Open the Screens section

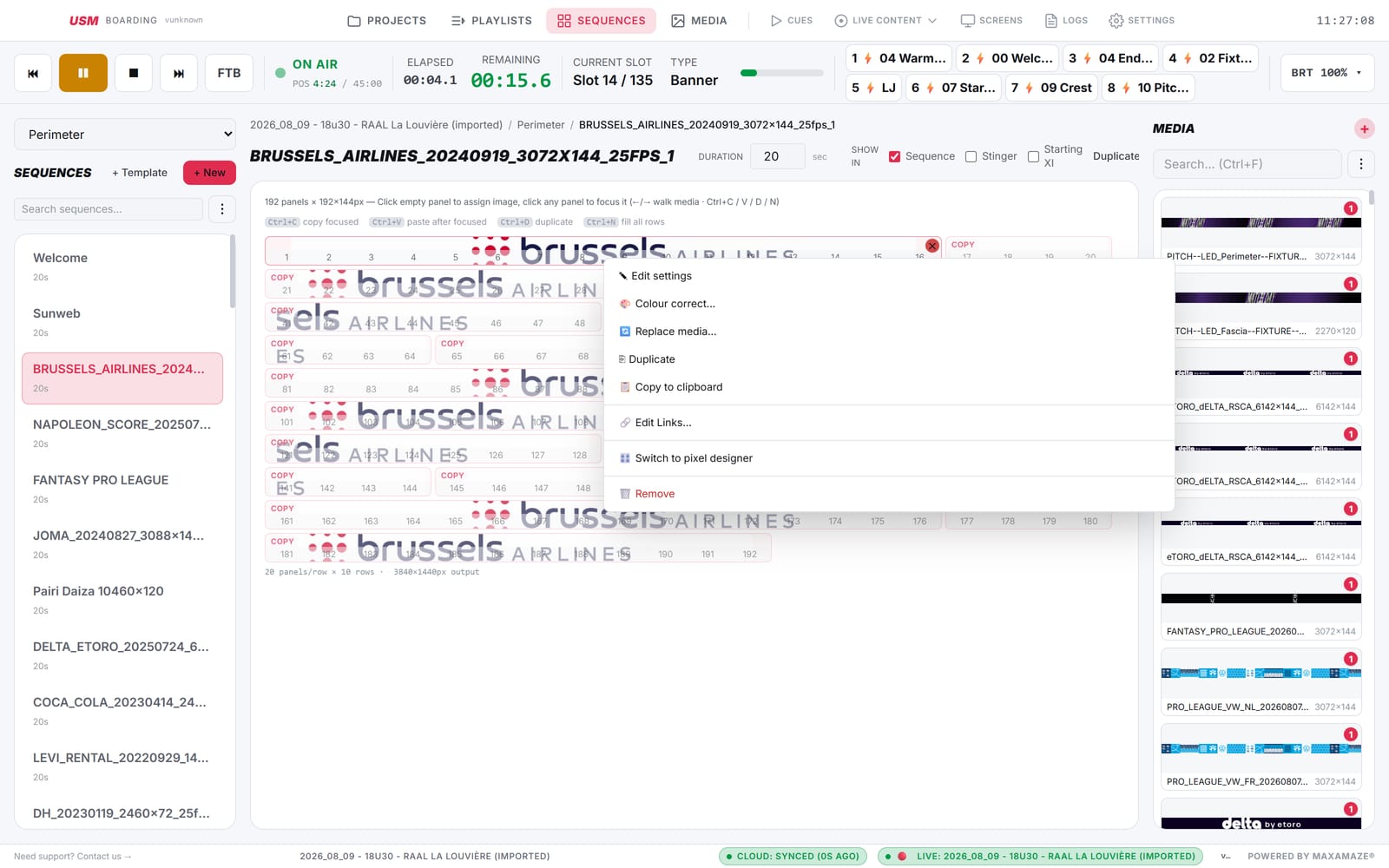991,20
